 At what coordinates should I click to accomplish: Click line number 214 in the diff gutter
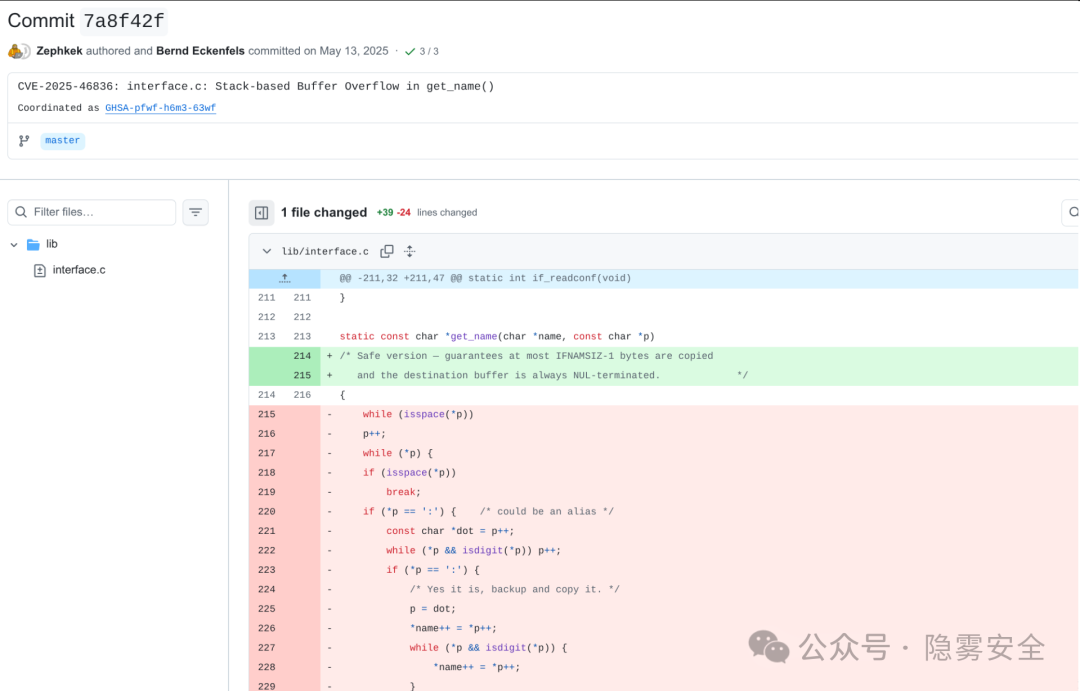(x=303, y=355)
